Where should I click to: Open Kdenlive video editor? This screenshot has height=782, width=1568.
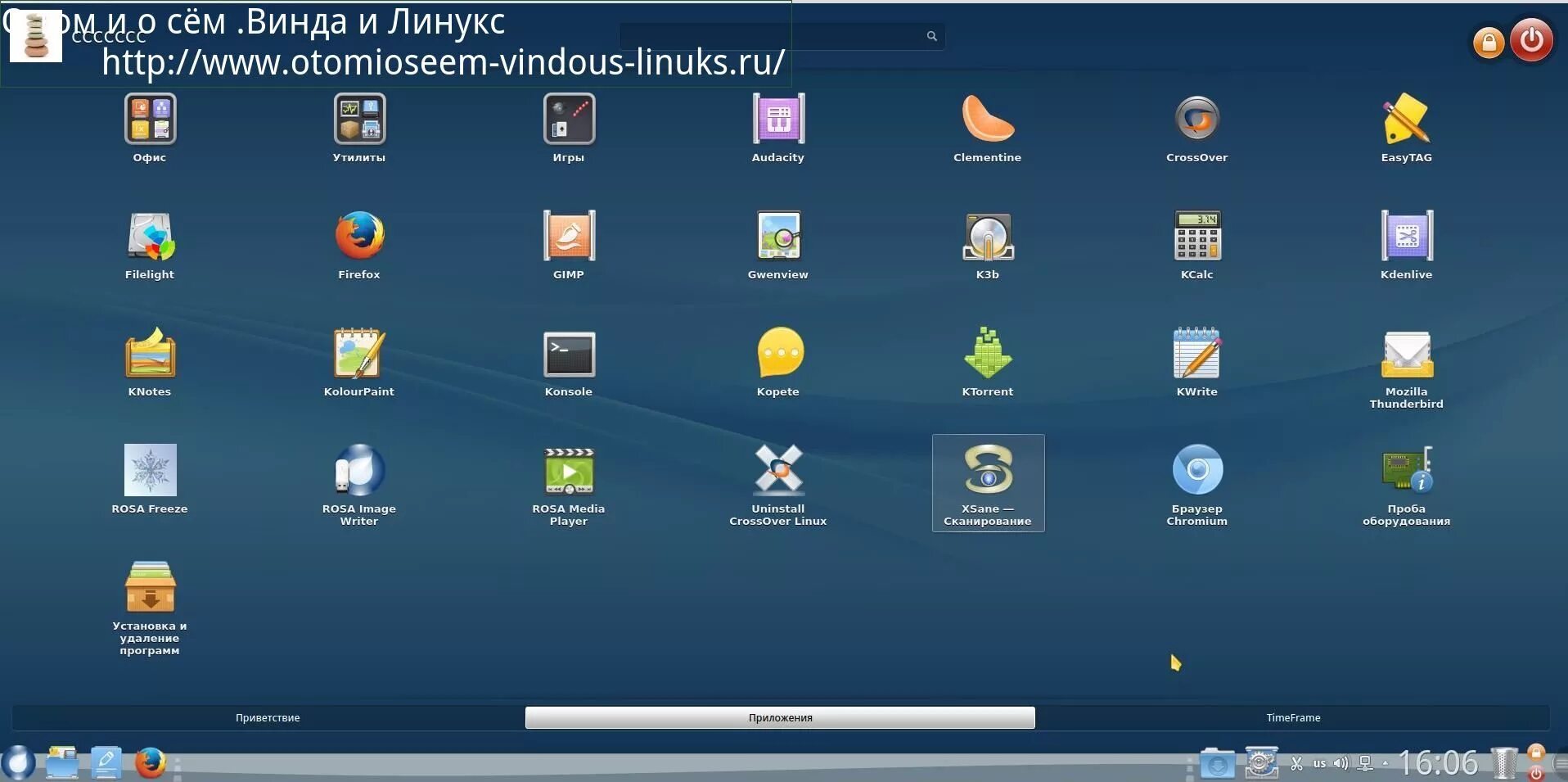[1407, 246]
